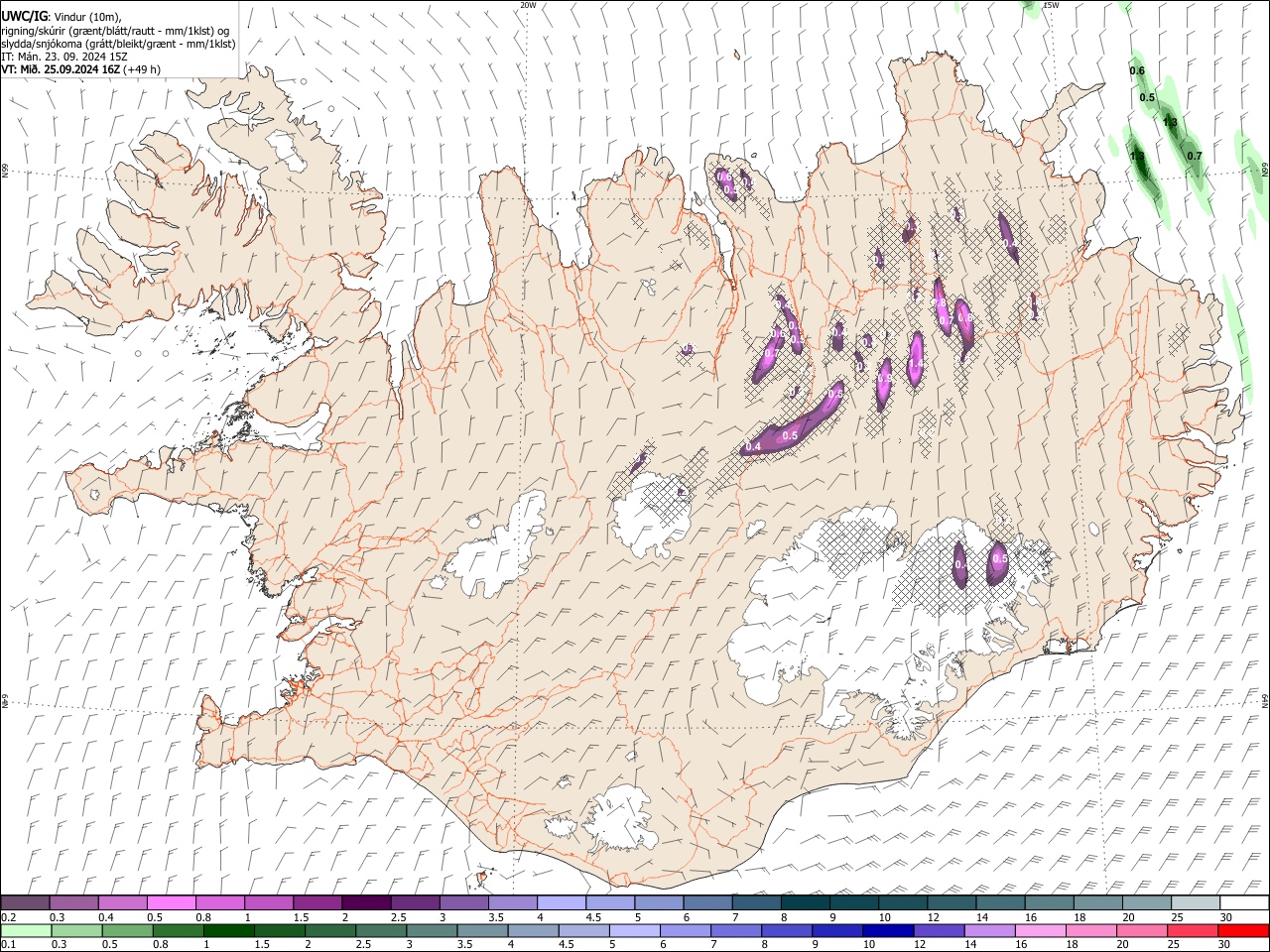Image resolution: width=1270 pixels, height=952 pixels.
Task: Click the 4 gray-blue swatch in the lower legend row
Action: tap(533, 931)
